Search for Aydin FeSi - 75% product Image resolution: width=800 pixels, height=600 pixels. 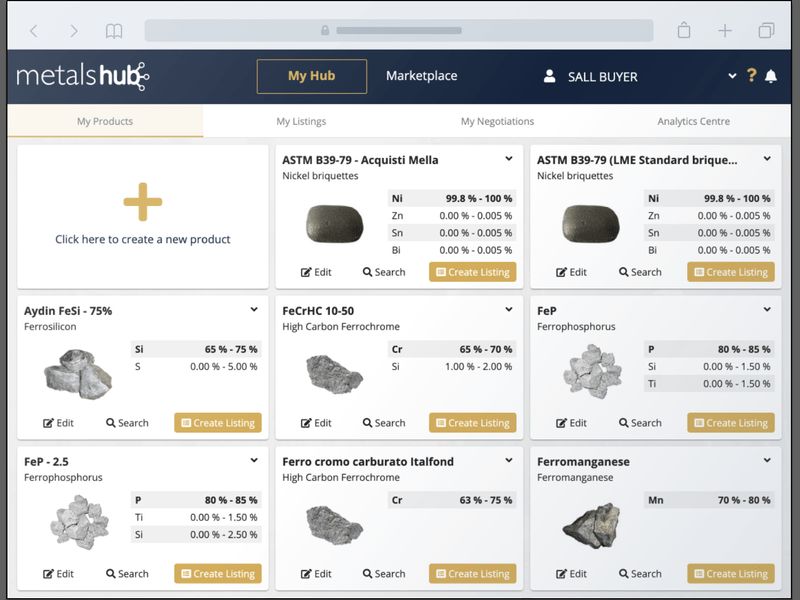click(x=127, y=423)
